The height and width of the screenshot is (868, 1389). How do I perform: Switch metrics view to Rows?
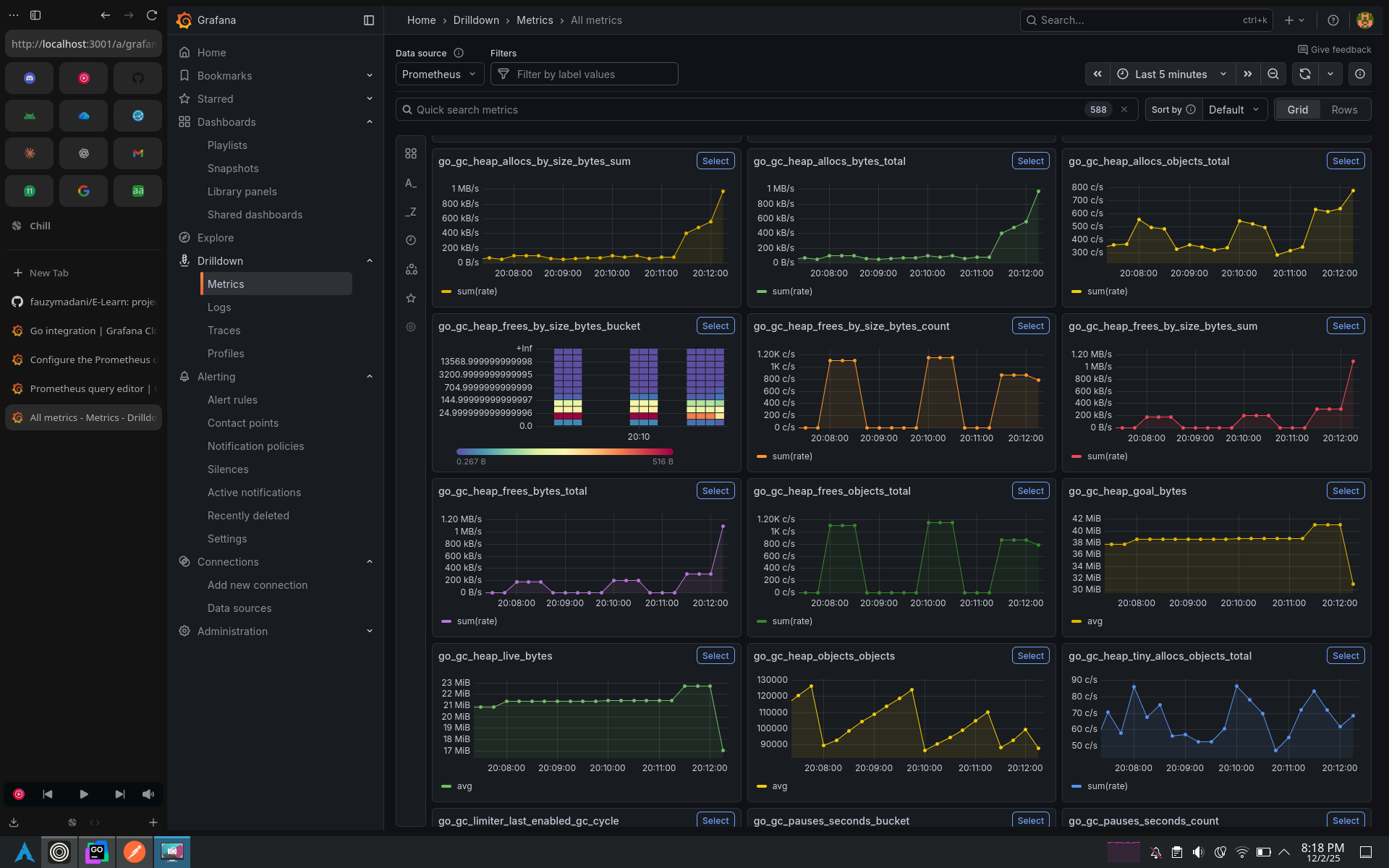[x=1344, y=109]
